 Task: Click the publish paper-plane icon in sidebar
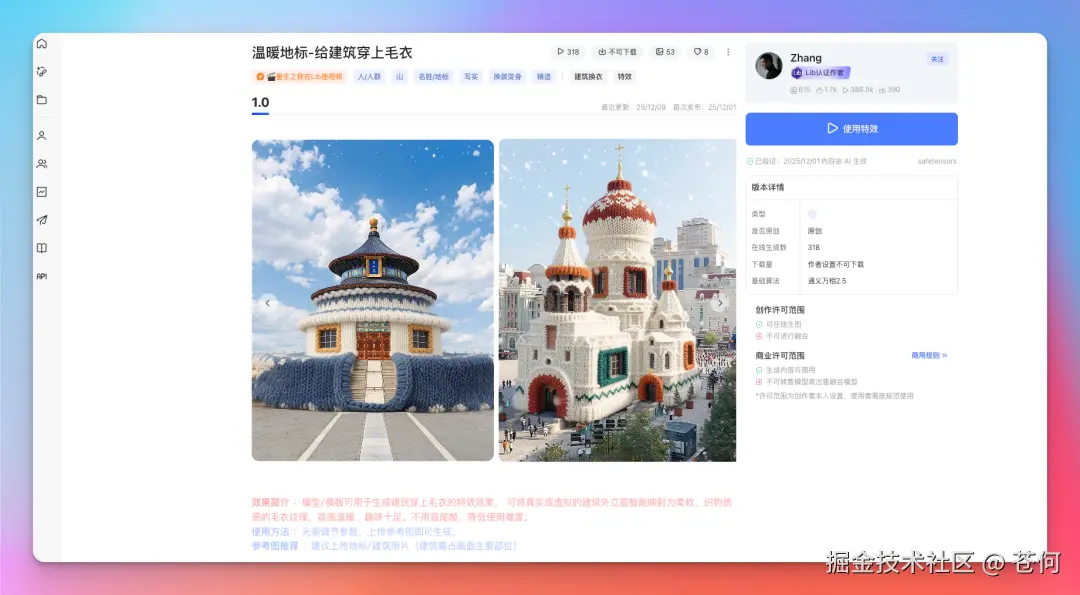coord(41,219)
